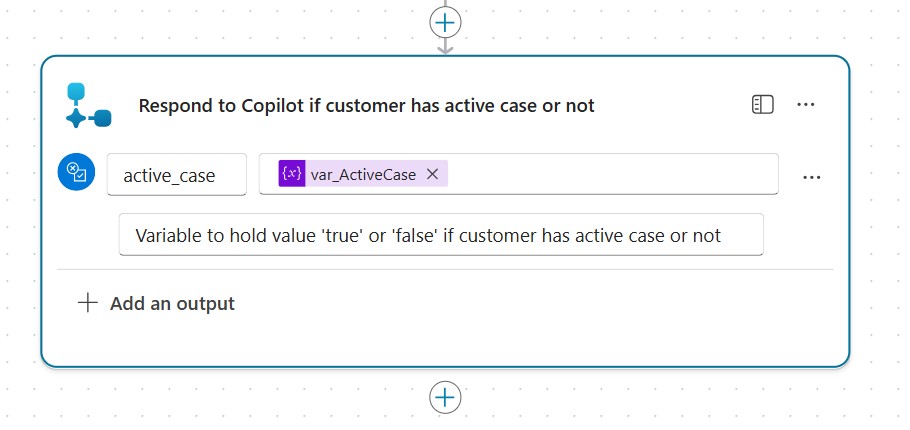
Task: Click the insert step plus button above the card
Action: click(445, 21)
